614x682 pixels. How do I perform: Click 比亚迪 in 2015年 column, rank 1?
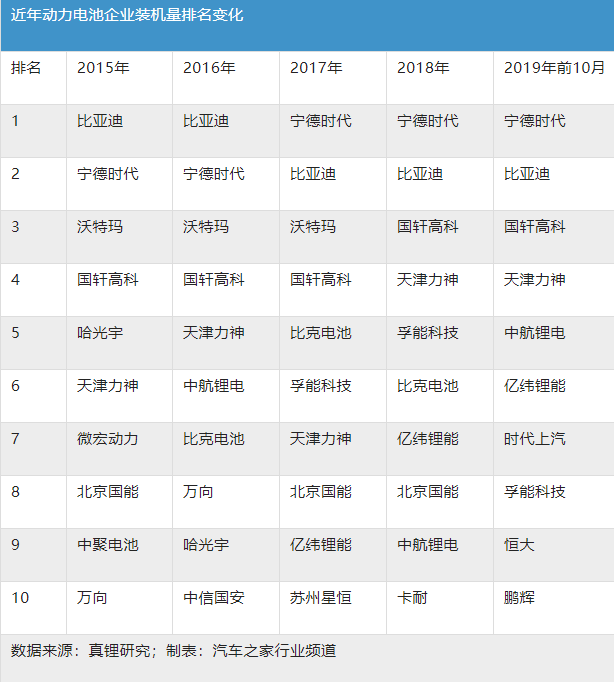coord(100,121)
